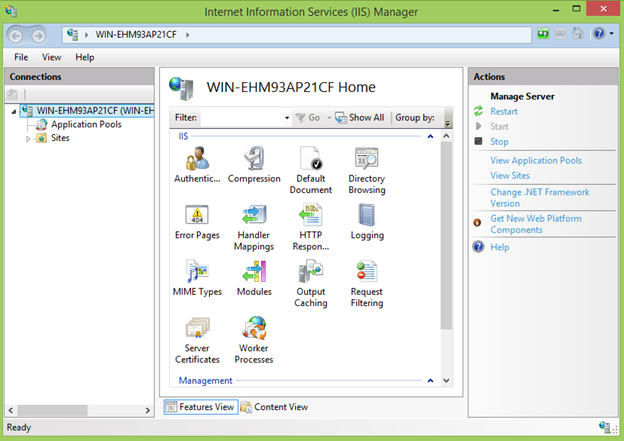Select the Error Pages feature
Viewport: 624px width, 441px height.
[x=197, y=222]
